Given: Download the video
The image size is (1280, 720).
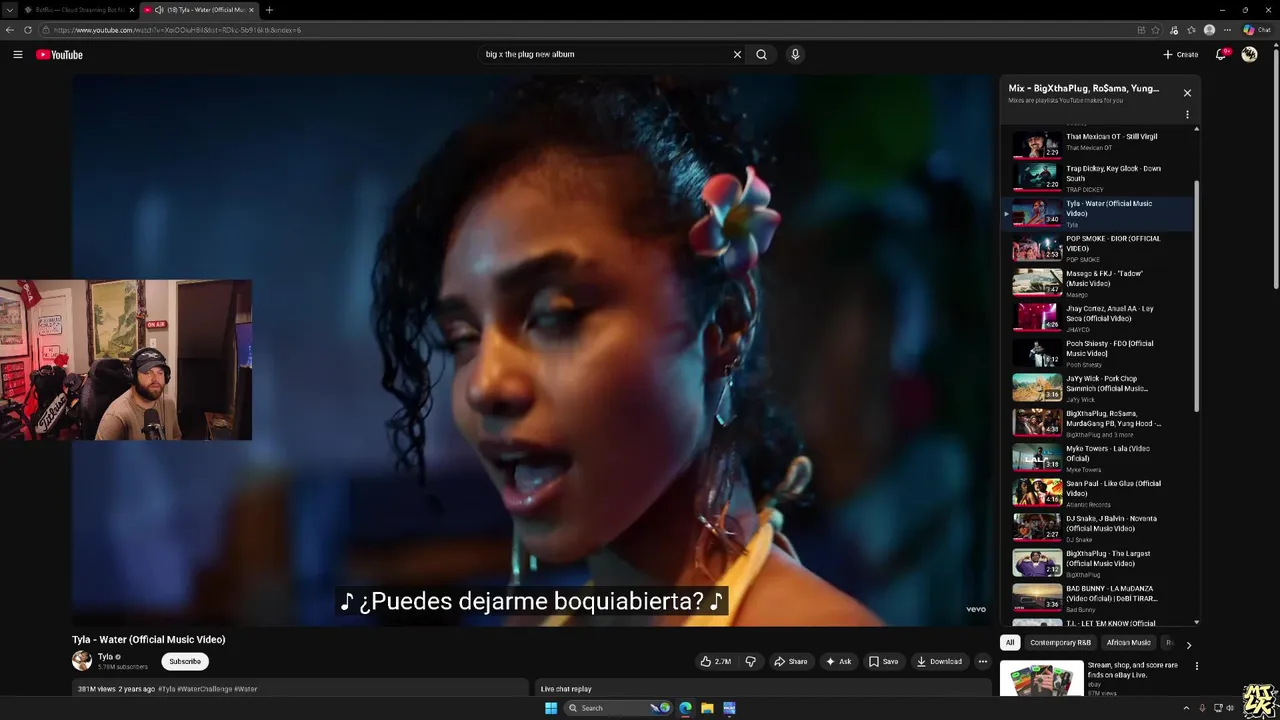Looking at the screenshot, I should tap(939, 661).
